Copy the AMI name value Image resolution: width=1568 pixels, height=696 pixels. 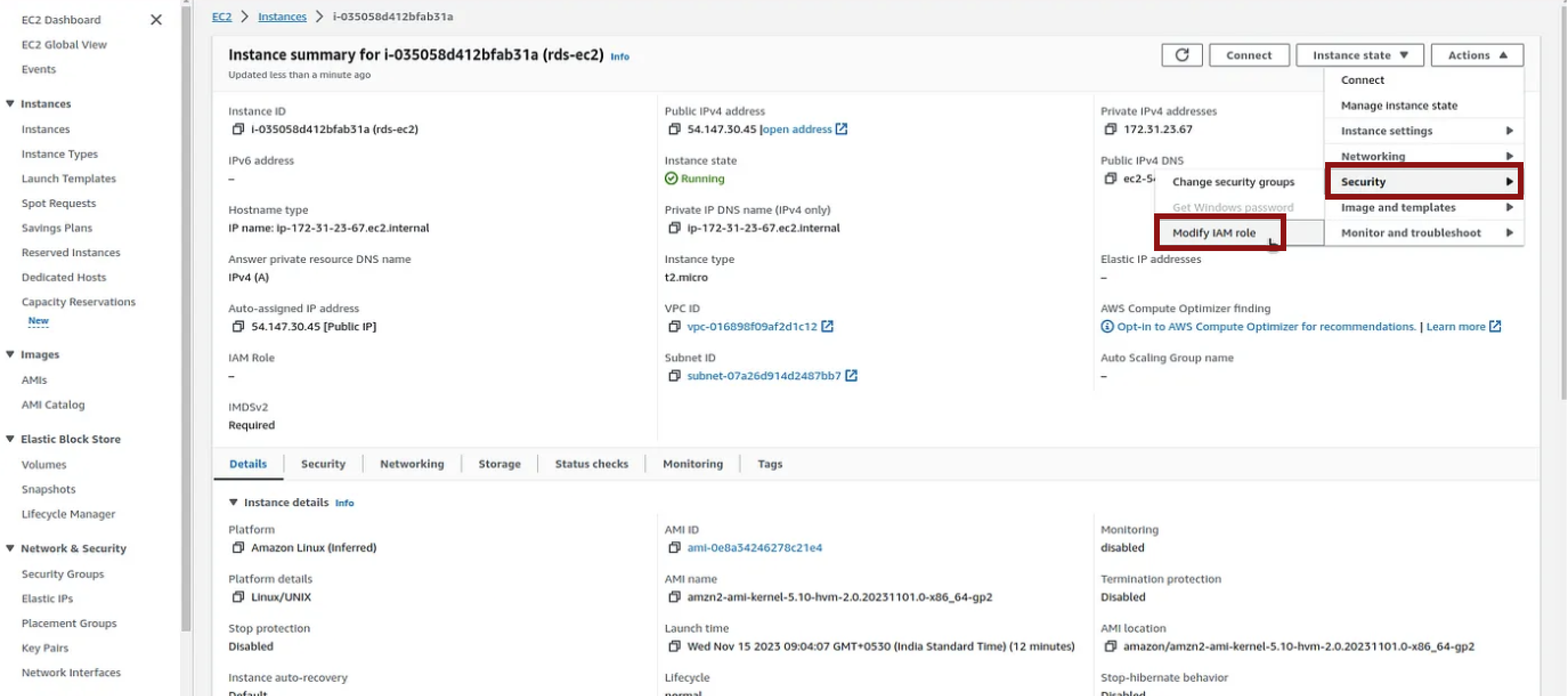pos(674,597)
